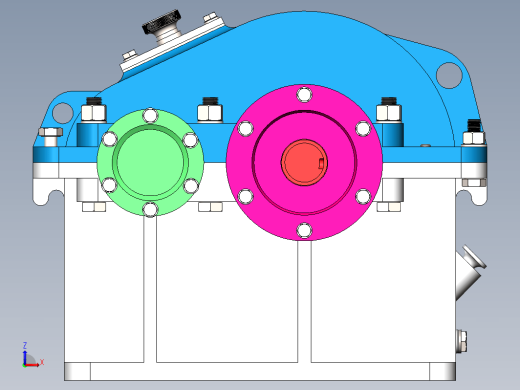This screenshot has height=390, width=520.
Task: Select the vertical rib below the green cover
Action: click(x=150, y=289)
